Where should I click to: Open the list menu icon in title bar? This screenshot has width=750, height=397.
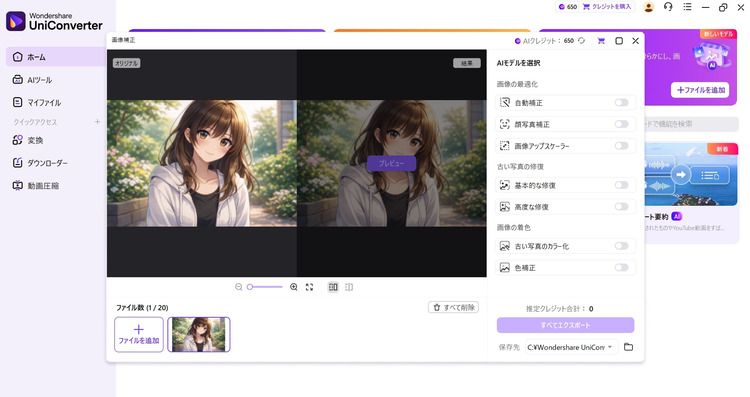pos(687,7)
